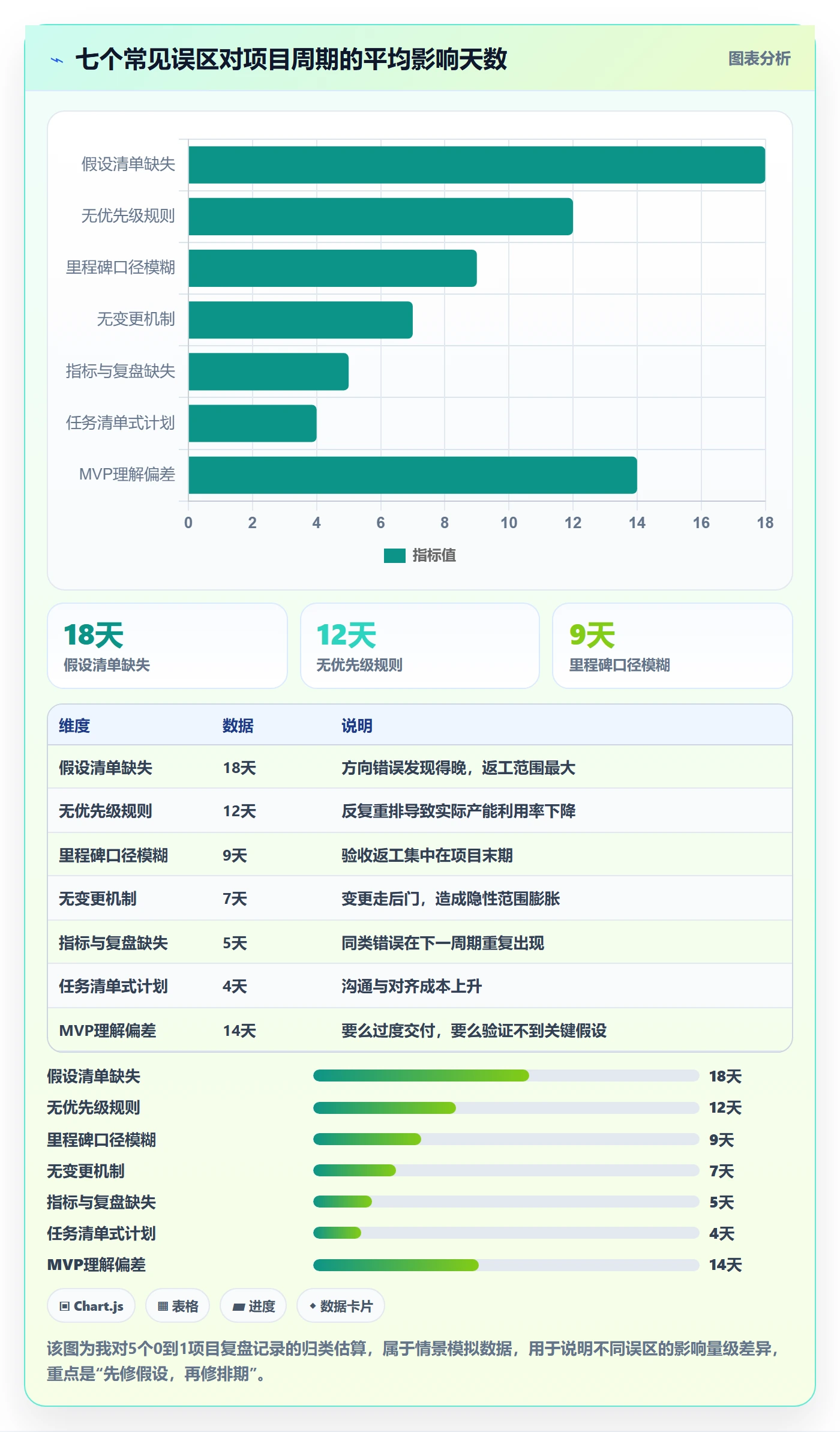
Task: Select table cell 沟通与对齐成本上升
Action: point(412,986)
